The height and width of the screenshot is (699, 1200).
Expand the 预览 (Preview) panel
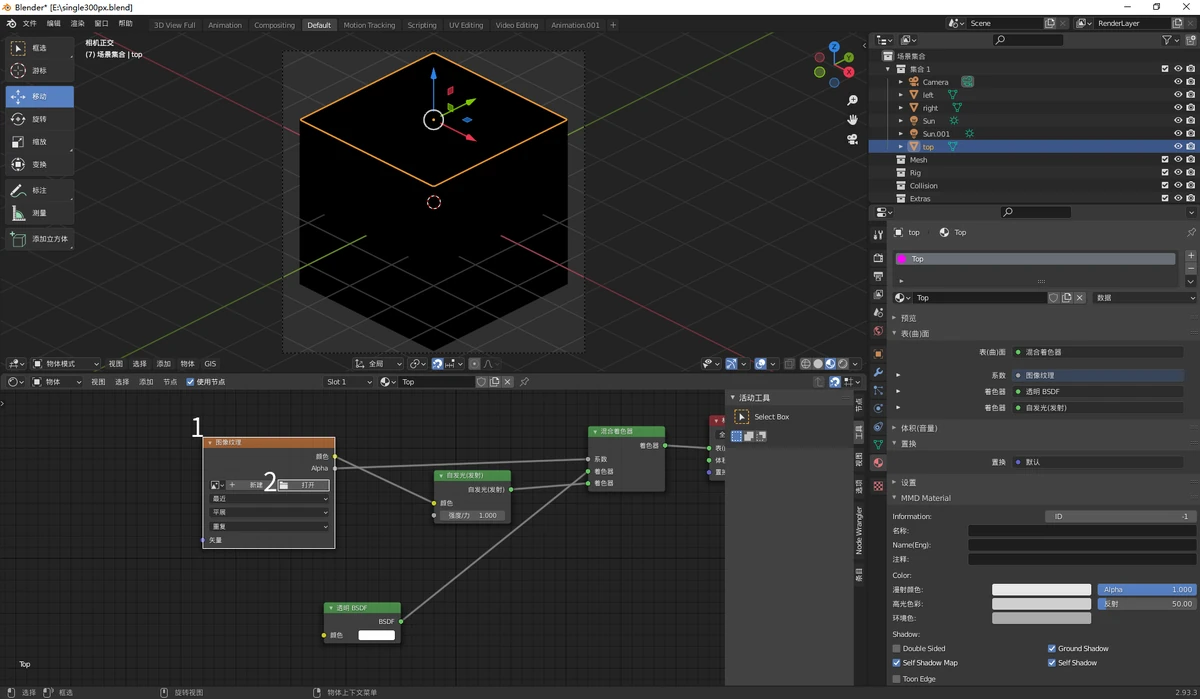click(908, 318)
